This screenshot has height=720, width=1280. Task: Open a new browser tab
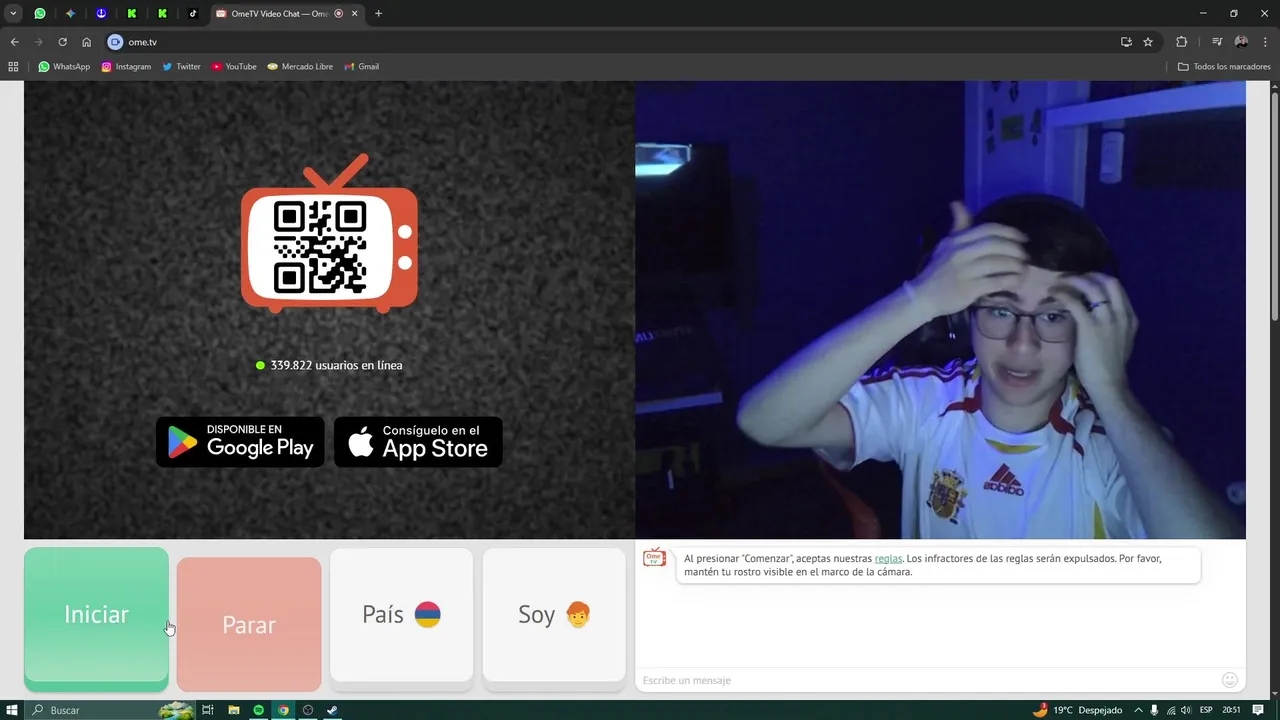(378, 14)
